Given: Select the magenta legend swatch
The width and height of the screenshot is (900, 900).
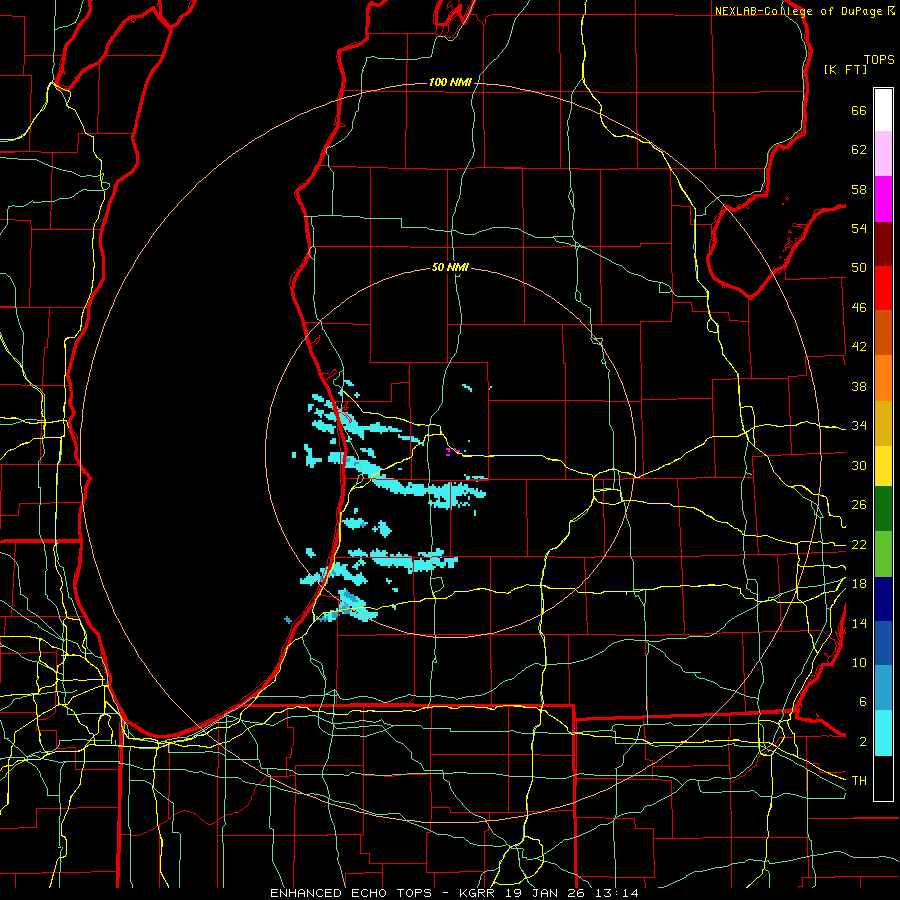Looking at the screenshot, I should coord(883,199).
